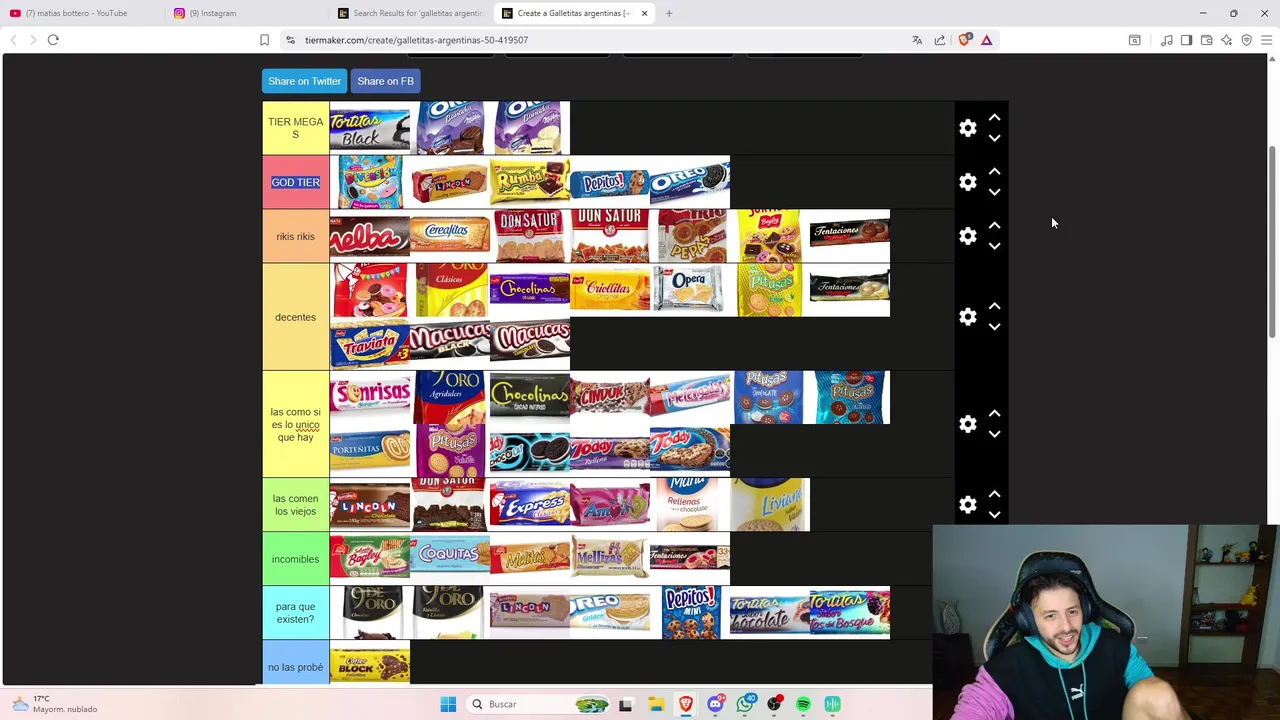Reload the tiermaker page
Image resolution: width=1280 pixels, height=720 pixels.
(53, 40)
